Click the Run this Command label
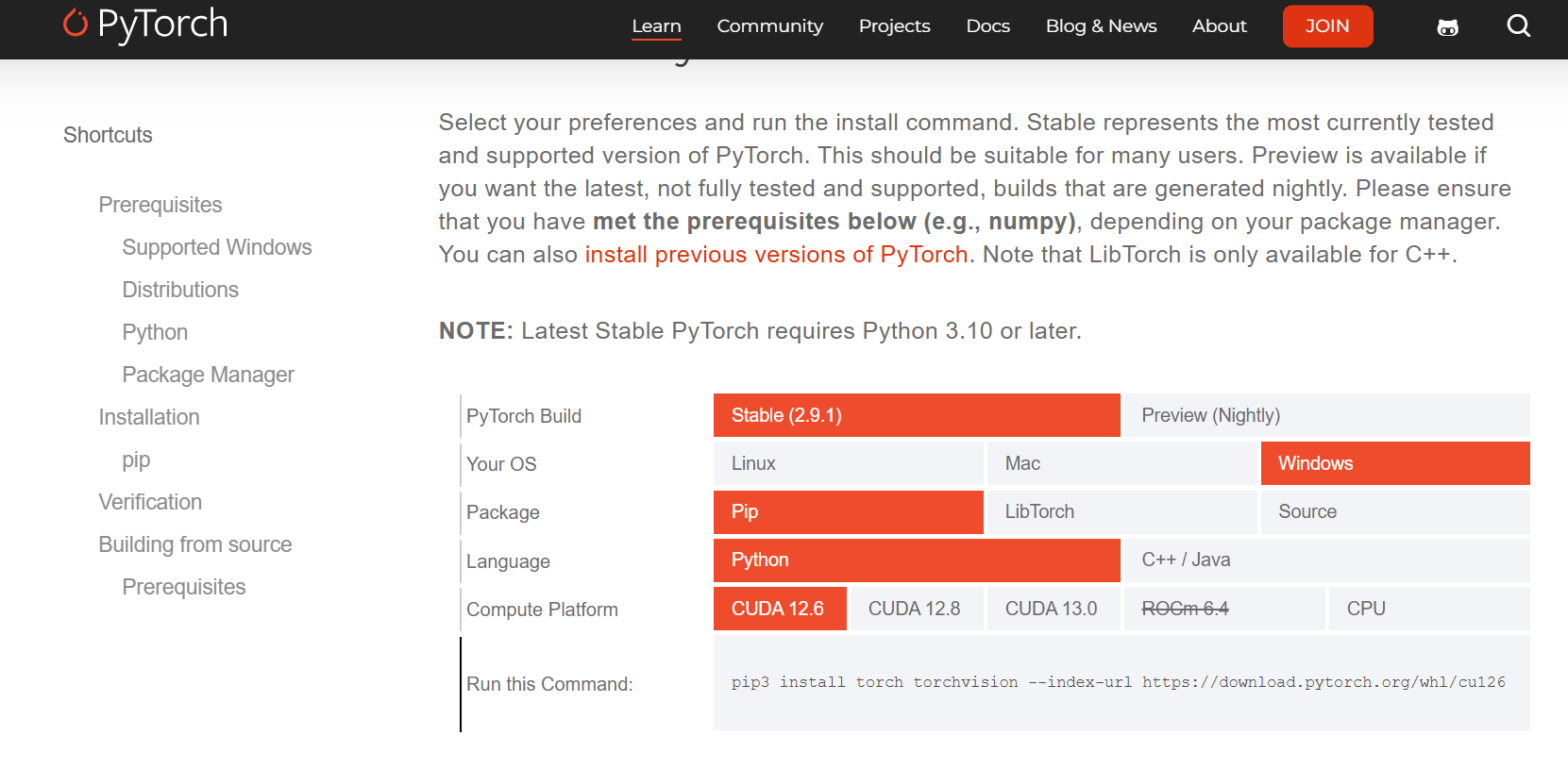 549,684
